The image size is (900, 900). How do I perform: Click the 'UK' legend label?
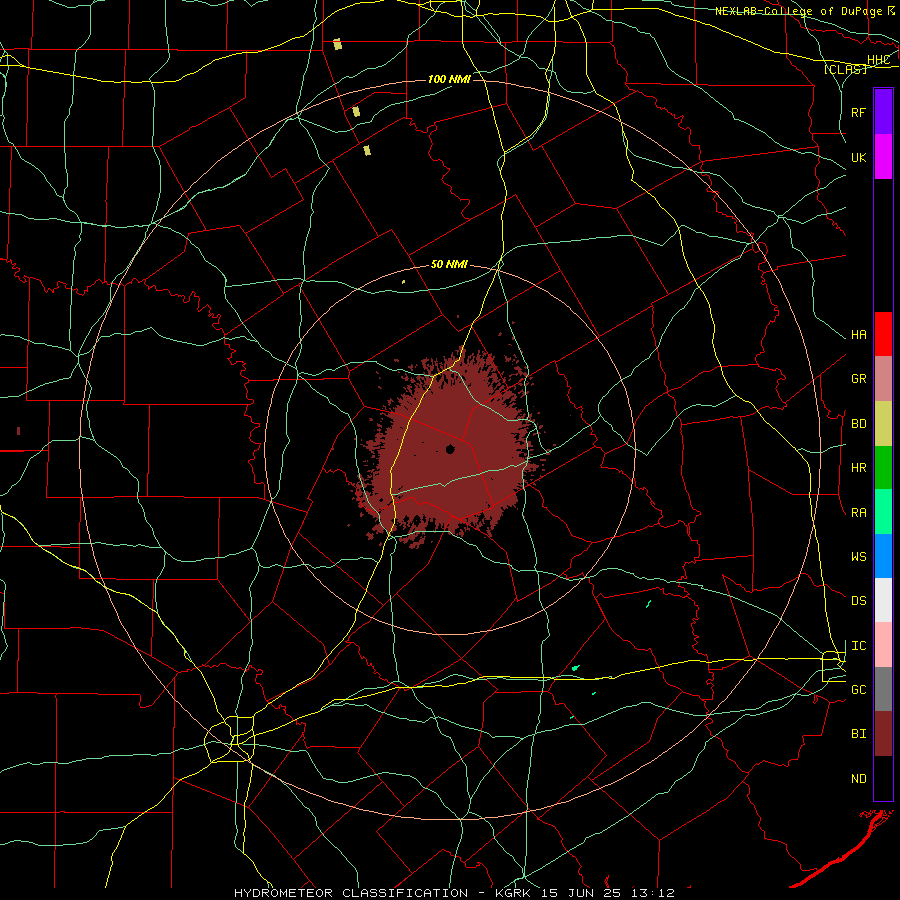(859, 158)
